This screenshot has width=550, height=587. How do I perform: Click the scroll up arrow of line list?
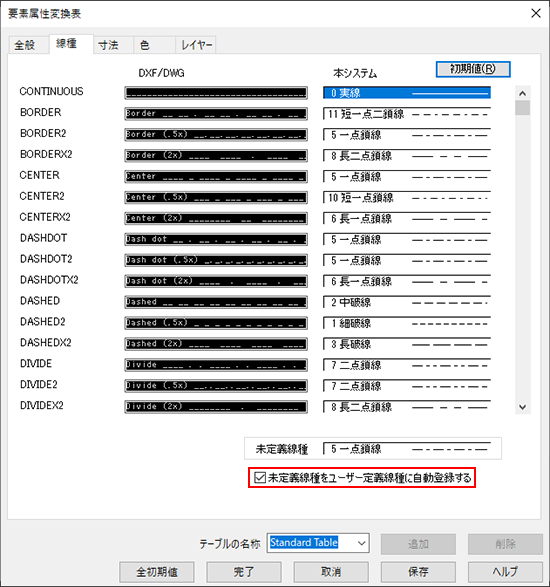[523, 93]
